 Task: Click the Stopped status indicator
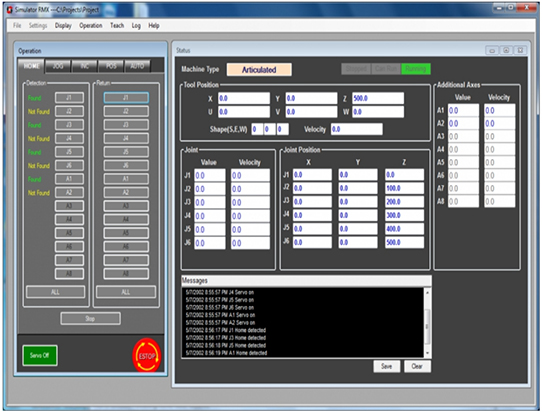pos(356,69)
